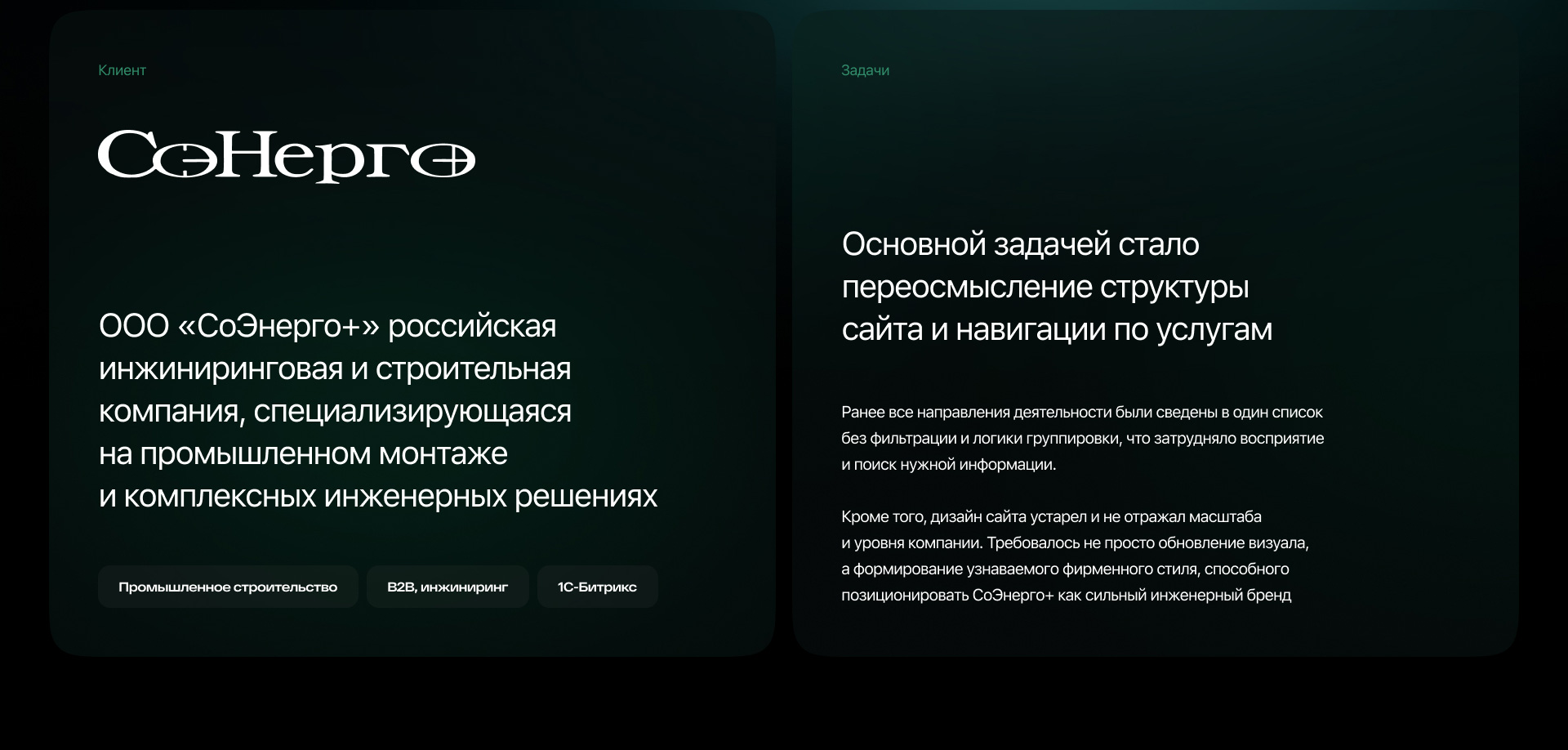Click the large letter С in the logo
The width and height of the screenshot is (1568, 750).
point(122,154)
